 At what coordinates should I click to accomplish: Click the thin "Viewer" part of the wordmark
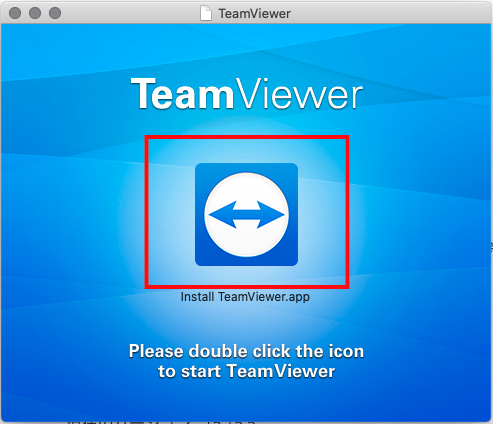click(300, 94)
